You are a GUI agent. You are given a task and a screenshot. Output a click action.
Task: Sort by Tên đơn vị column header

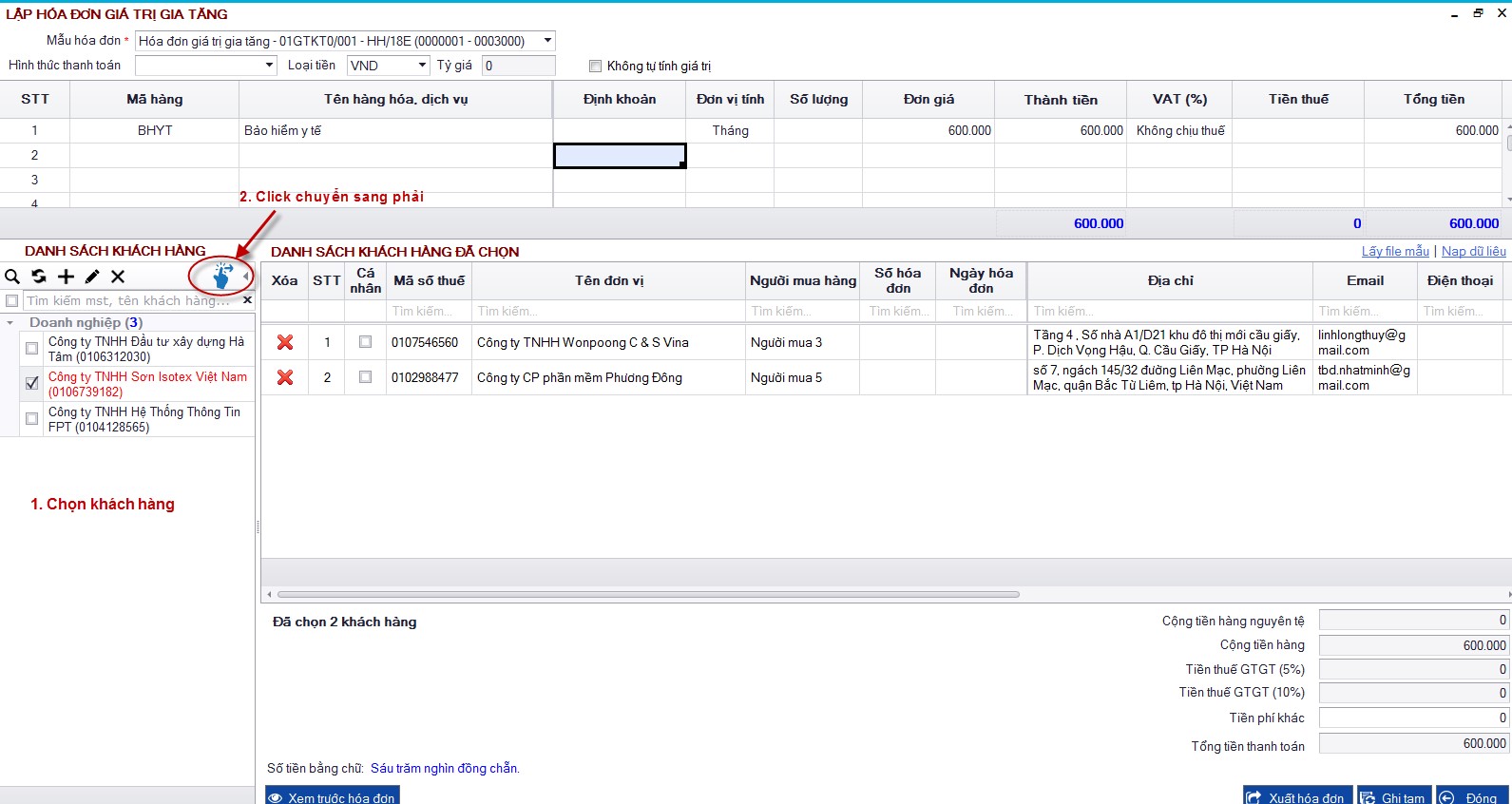pyautogui.click(x=608, y=281)
